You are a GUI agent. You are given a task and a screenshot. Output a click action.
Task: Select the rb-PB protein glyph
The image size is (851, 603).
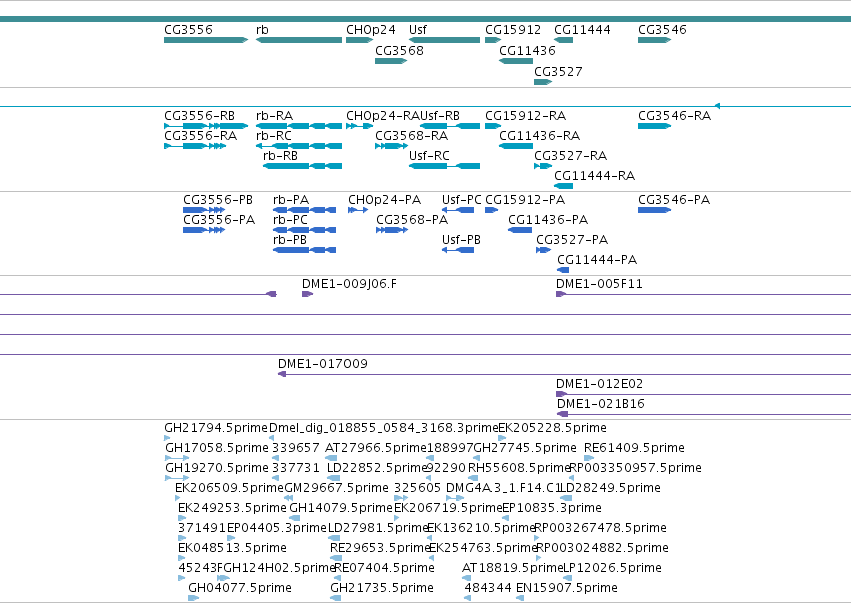[x=304, y=251]
